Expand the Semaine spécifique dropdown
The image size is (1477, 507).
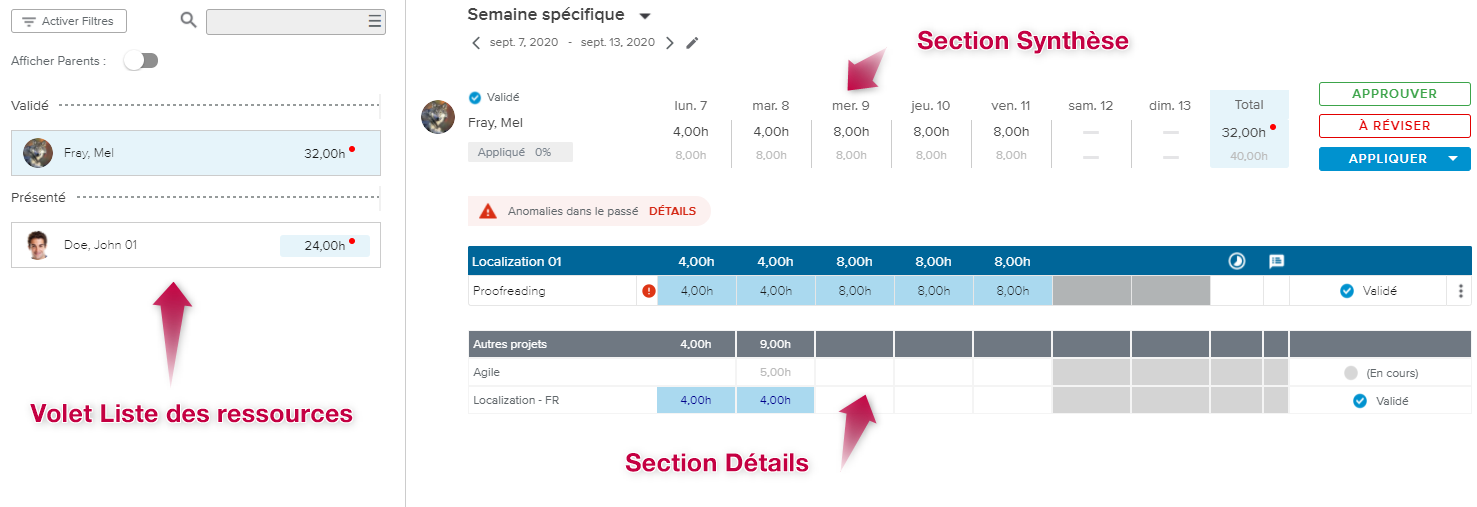coord(645,16)
